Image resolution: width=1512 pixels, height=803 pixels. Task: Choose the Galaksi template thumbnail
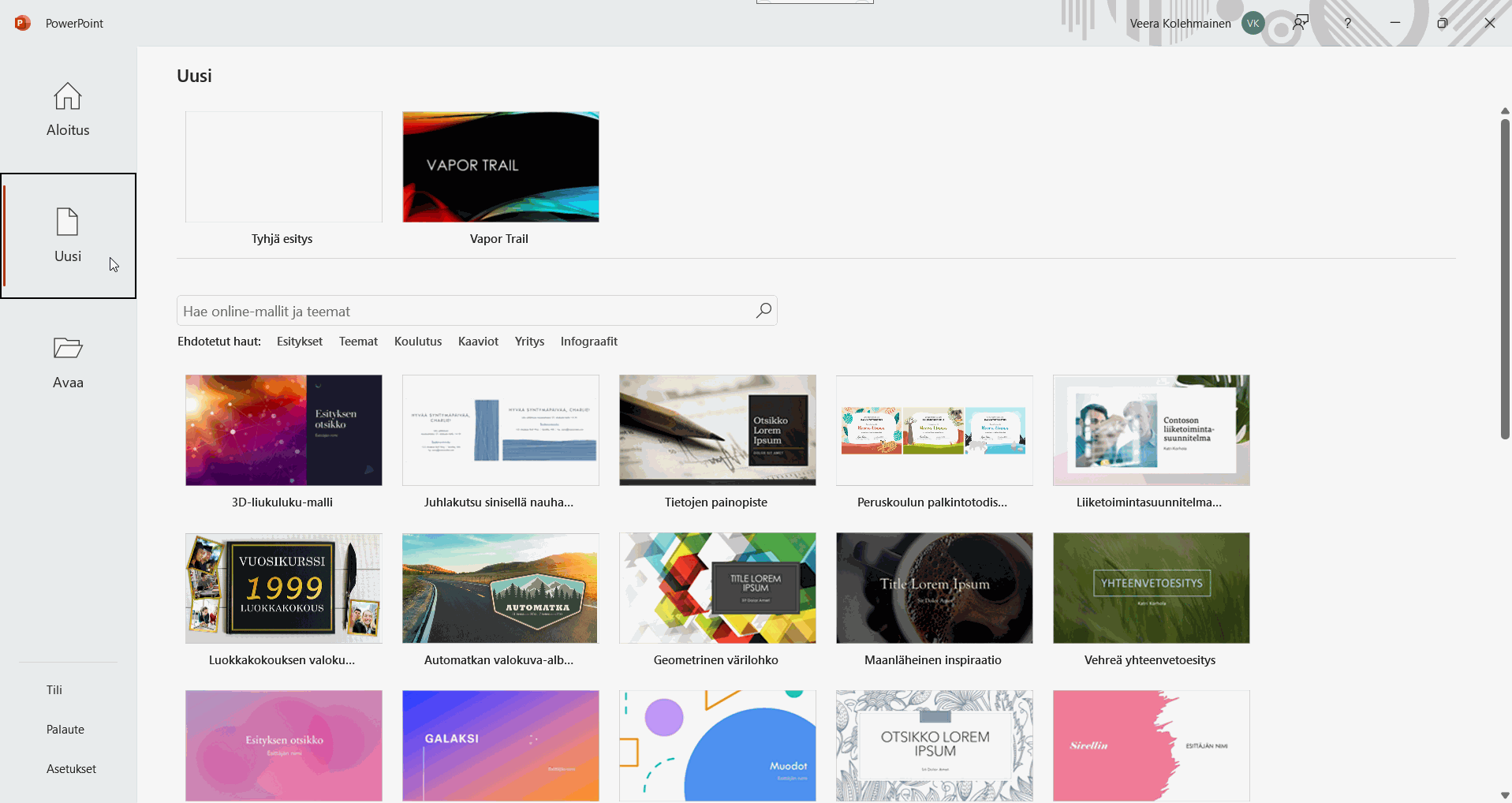(501, 745)
